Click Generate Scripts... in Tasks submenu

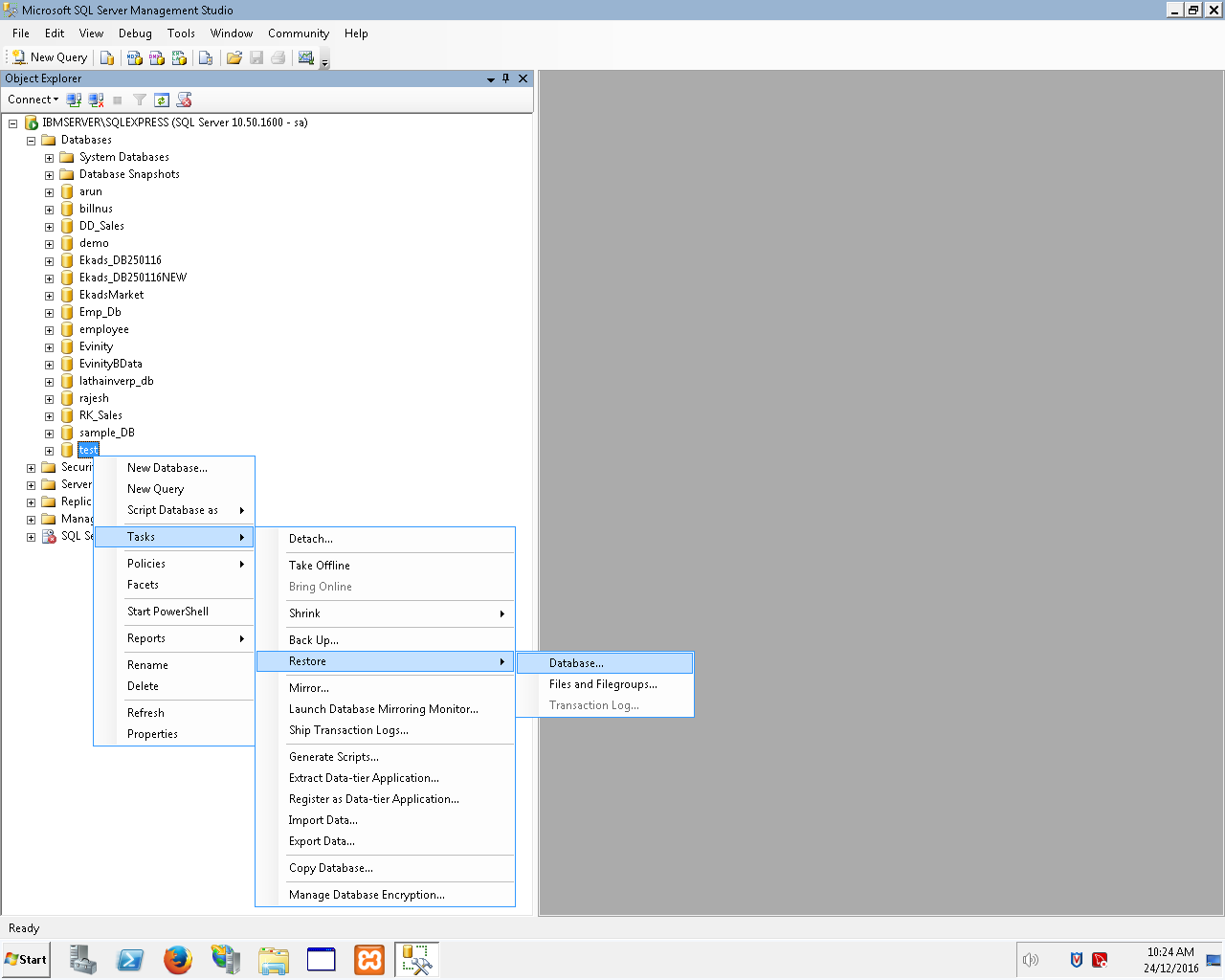tap(386, 757)
